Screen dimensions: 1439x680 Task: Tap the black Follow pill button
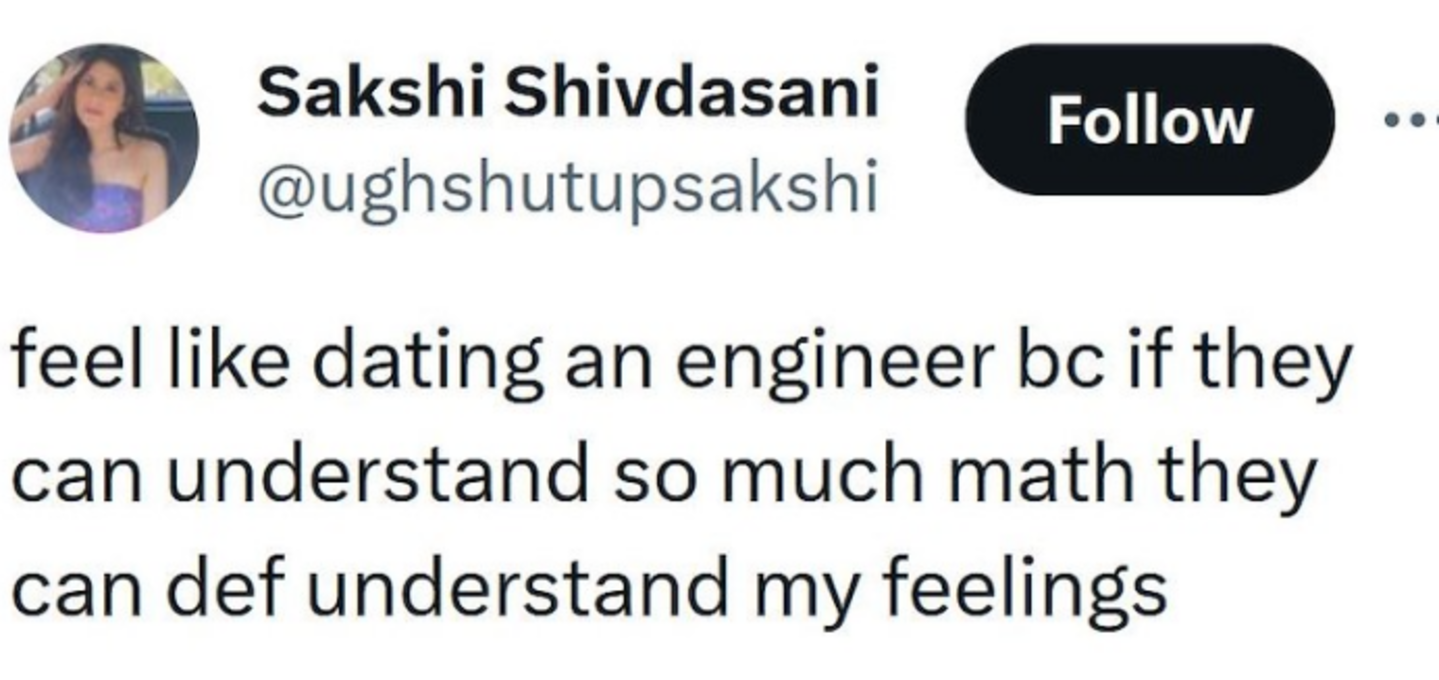click(1149, 120)
